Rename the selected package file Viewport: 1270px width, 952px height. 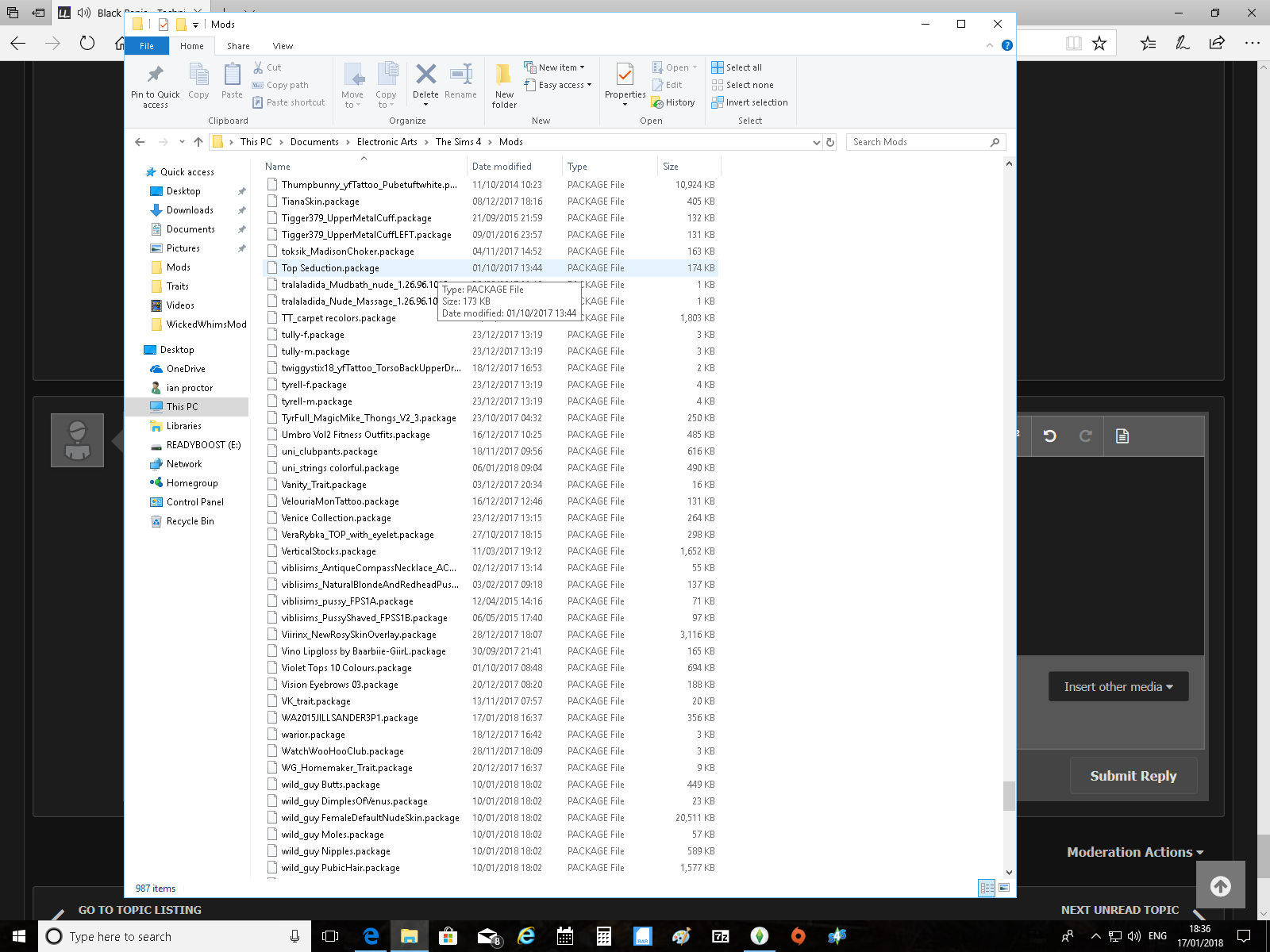pos(460,82)
